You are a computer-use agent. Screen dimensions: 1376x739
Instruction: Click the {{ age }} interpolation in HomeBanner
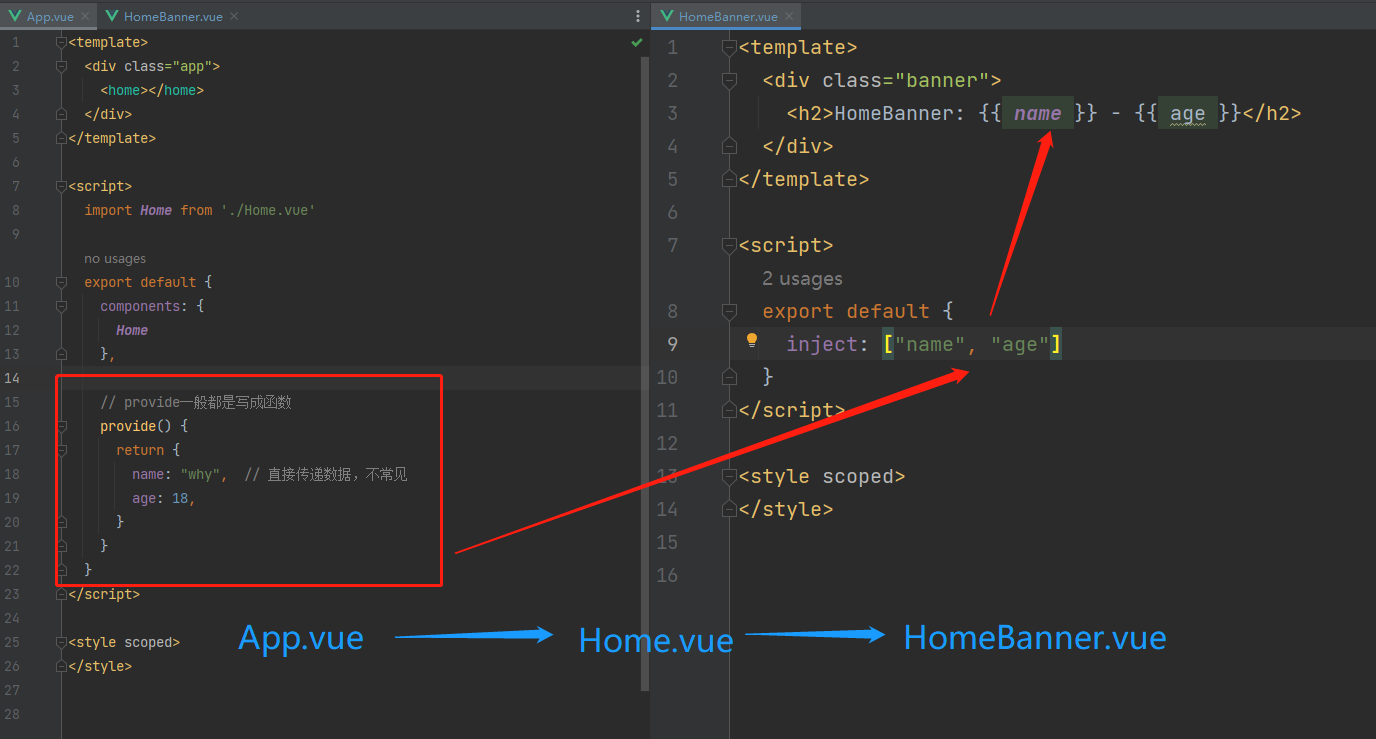[1187, 114]
